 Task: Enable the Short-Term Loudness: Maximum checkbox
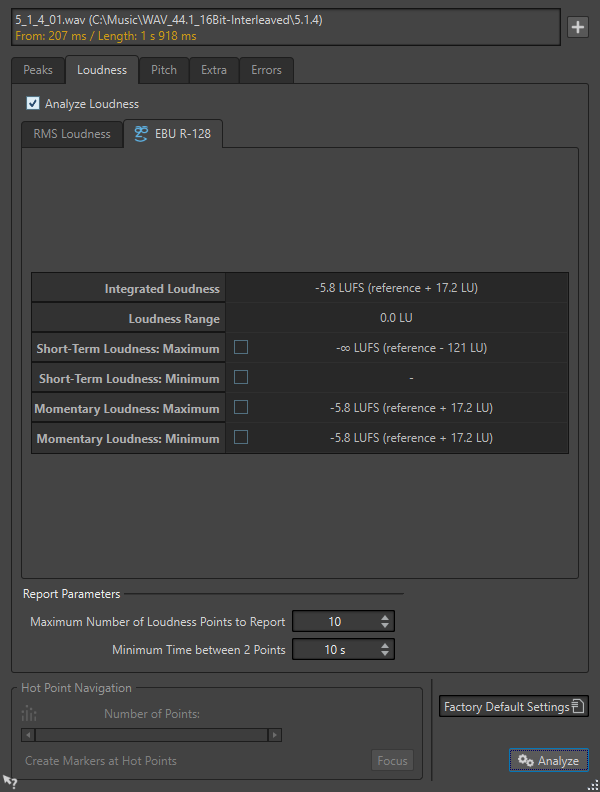[240, 347]
